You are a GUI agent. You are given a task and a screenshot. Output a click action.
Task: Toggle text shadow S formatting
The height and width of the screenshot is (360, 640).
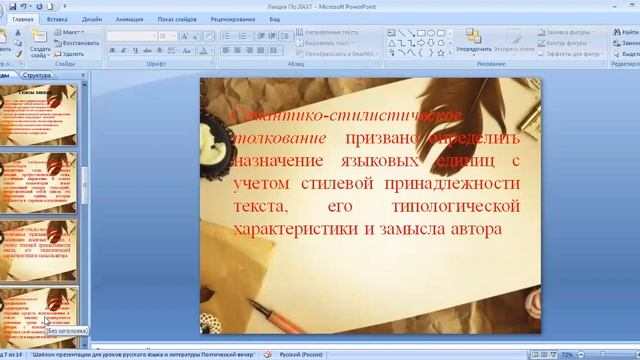160,51
